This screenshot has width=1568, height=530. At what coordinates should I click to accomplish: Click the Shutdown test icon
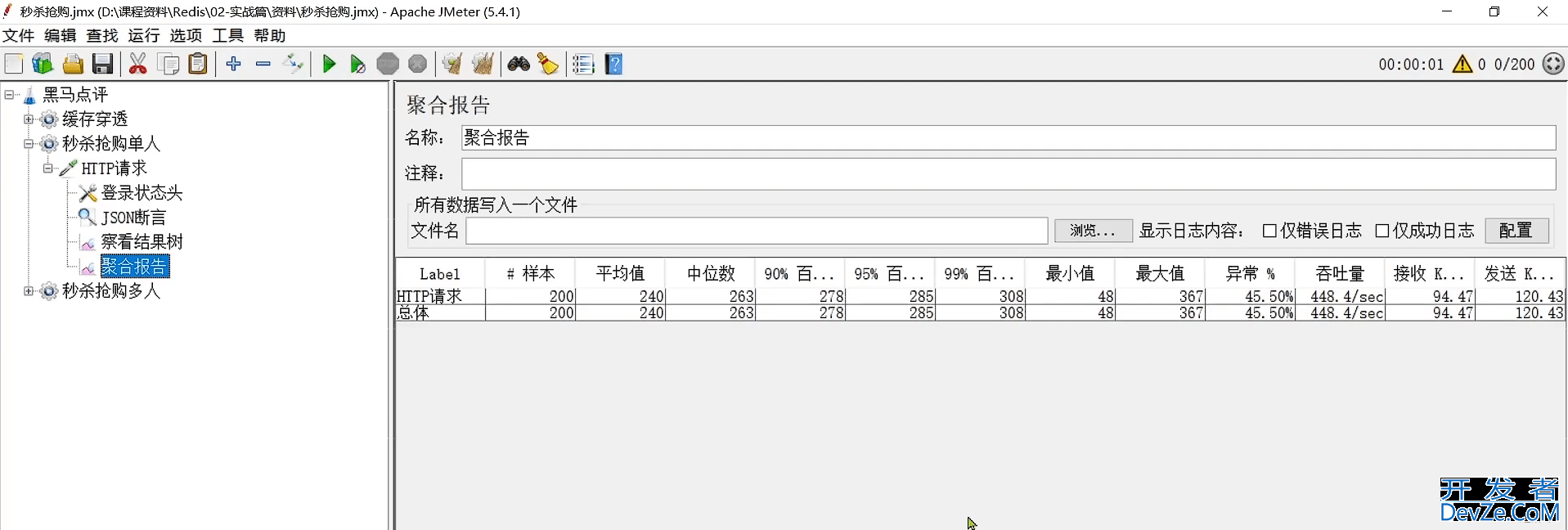coord(417,64)
